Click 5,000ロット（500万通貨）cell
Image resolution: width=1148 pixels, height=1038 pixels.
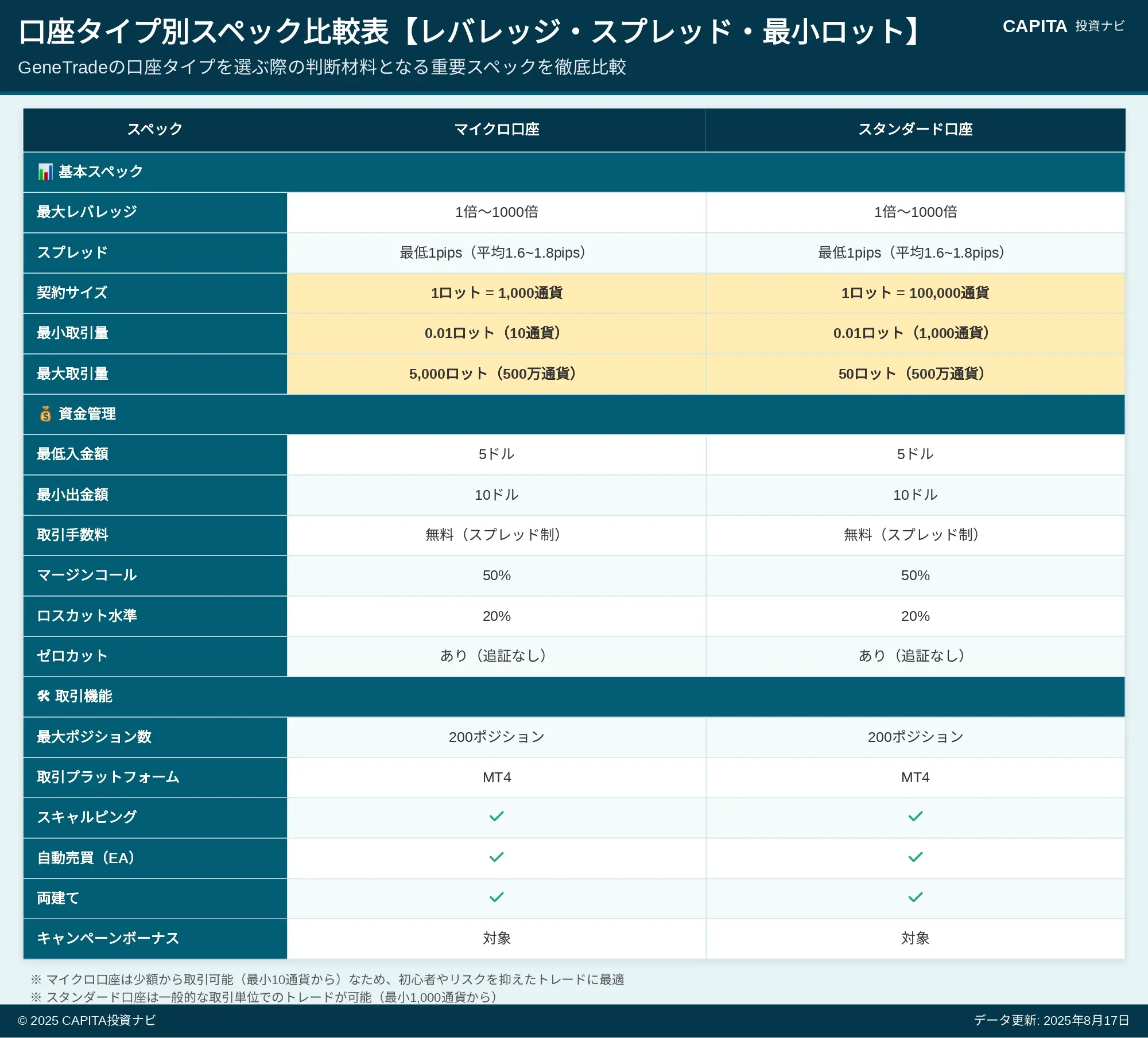coord(497,374)
